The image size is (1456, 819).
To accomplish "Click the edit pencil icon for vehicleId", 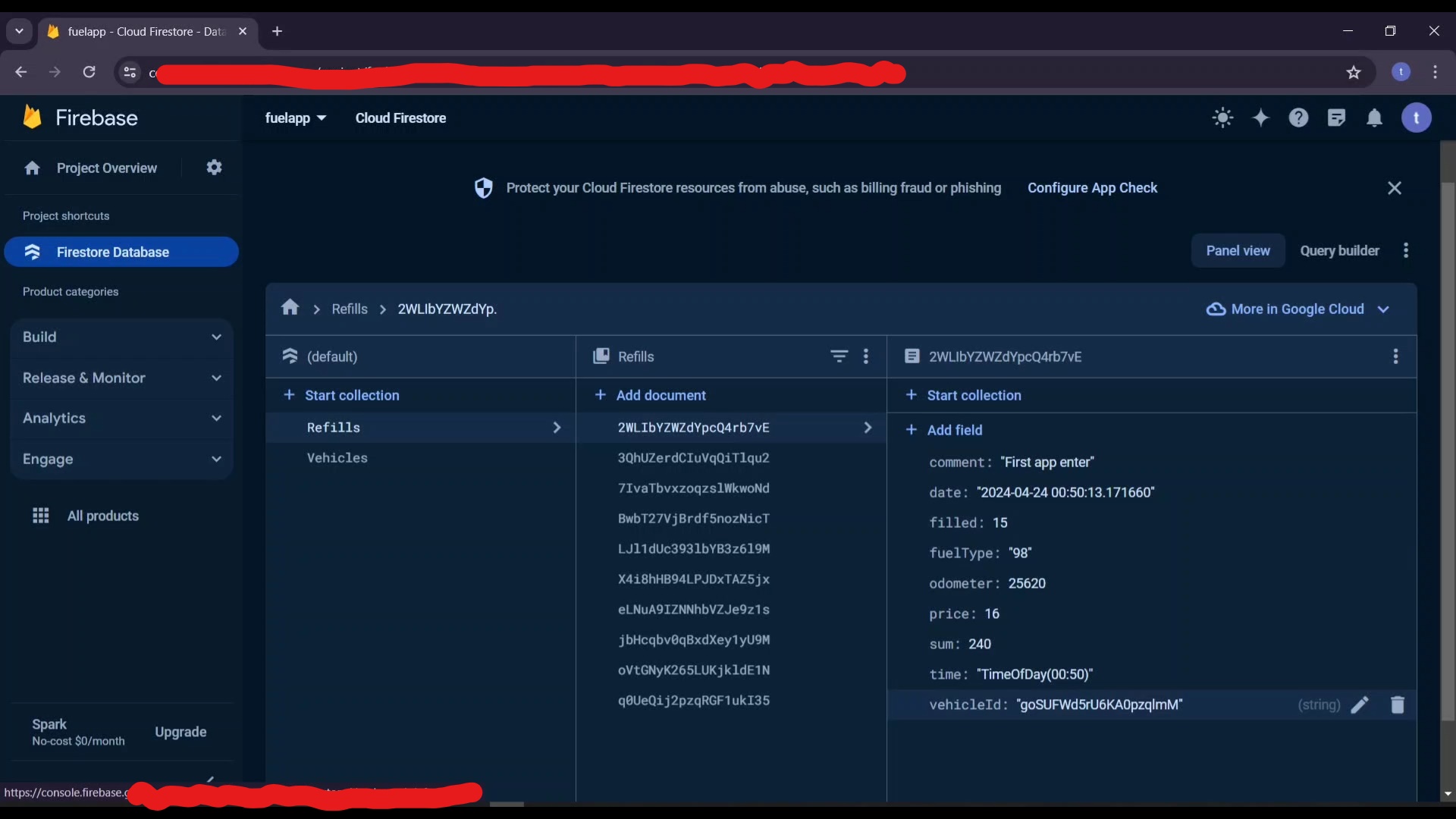I will point(1360,704).
